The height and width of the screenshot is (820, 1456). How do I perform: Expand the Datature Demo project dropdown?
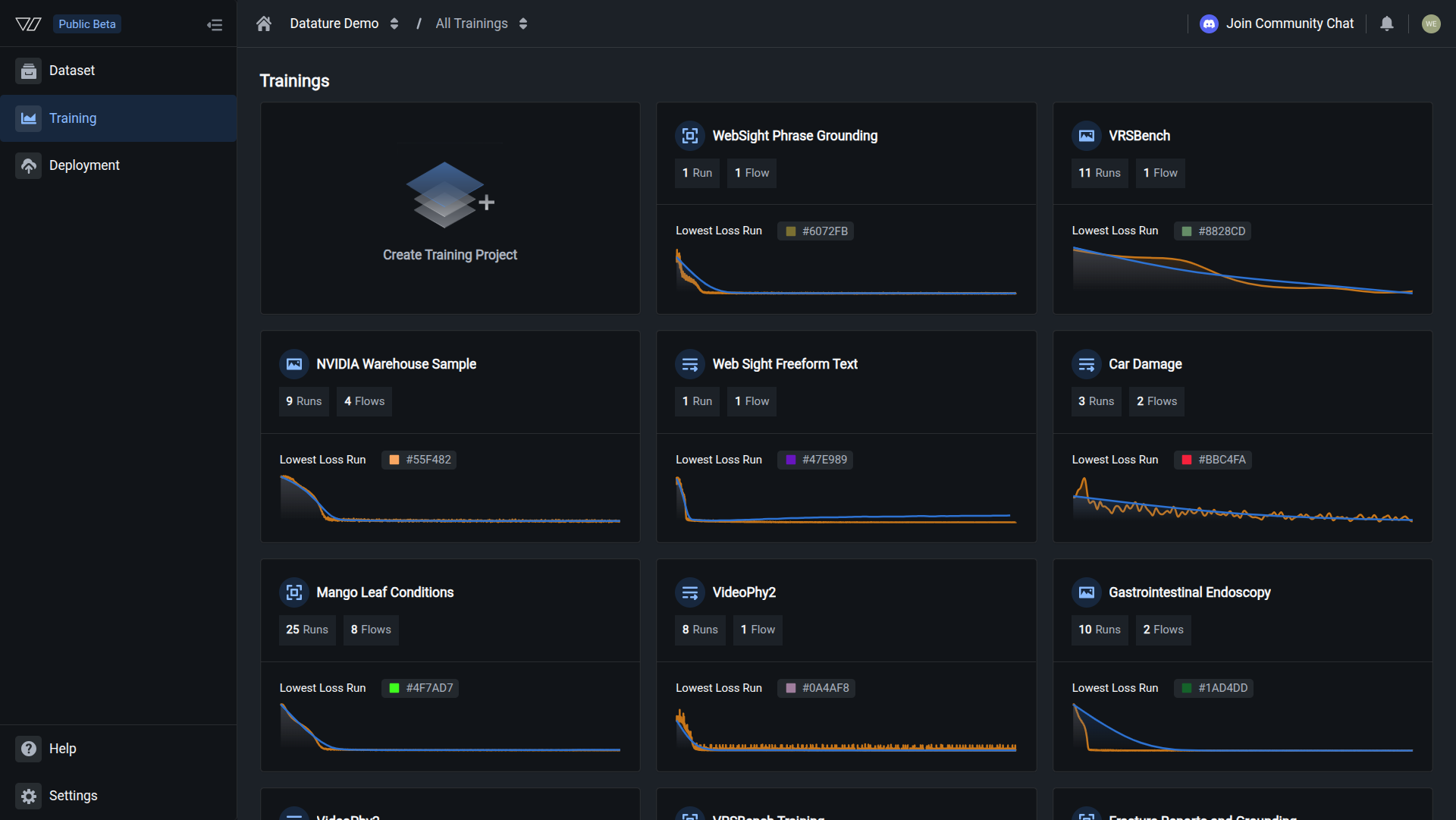tap(394, 24)
